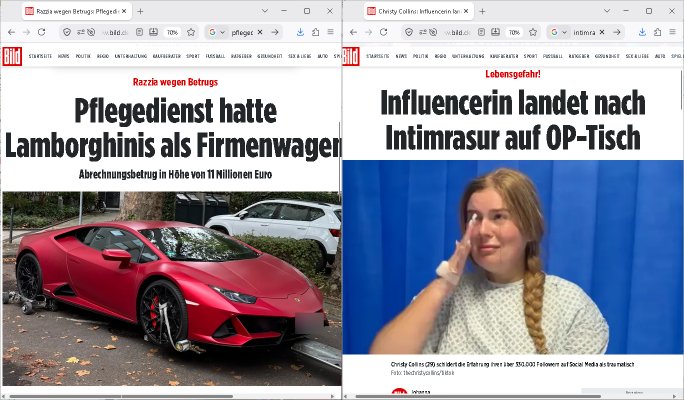The image size is (684, 400).
Task: Open new tab beside Christy Collins tab
Action: tap(482, 11)
